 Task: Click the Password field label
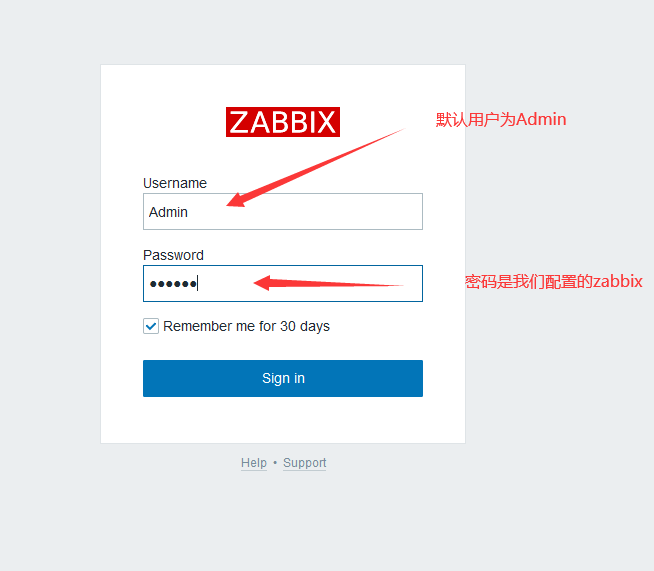(x=173, y=255)
